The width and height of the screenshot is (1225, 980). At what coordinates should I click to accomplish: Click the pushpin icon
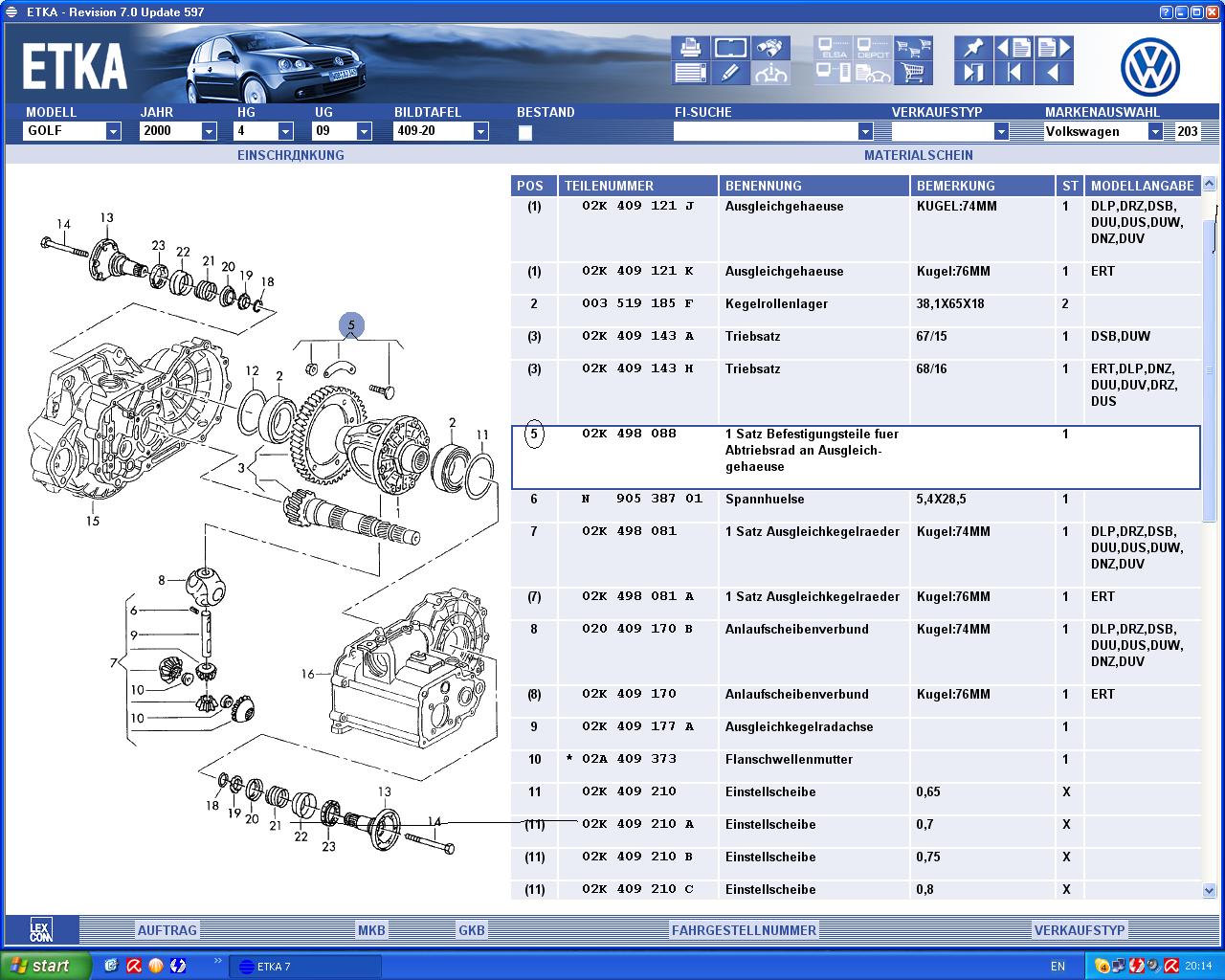pyautogui.click(x=973, y=48)
